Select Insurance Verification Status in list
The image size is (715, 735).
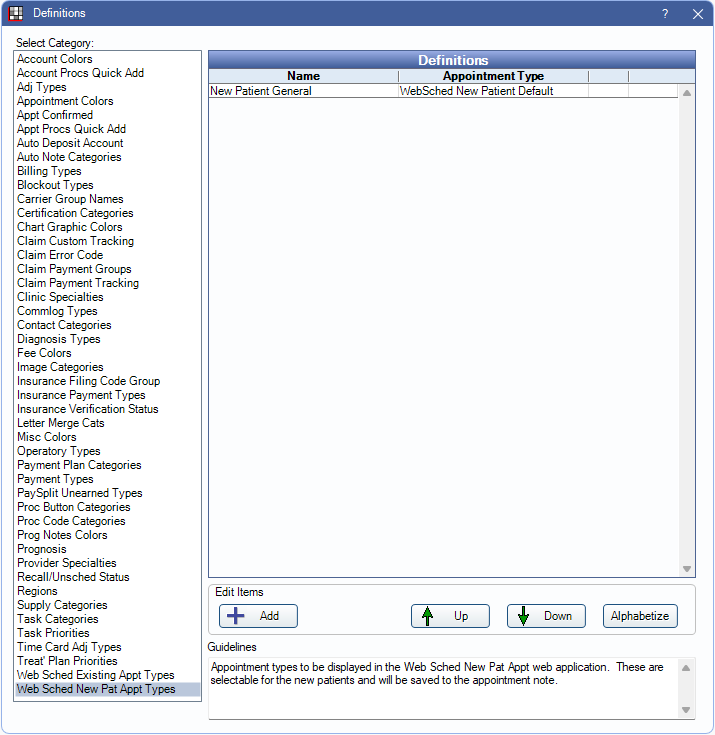tap(88, 409)
